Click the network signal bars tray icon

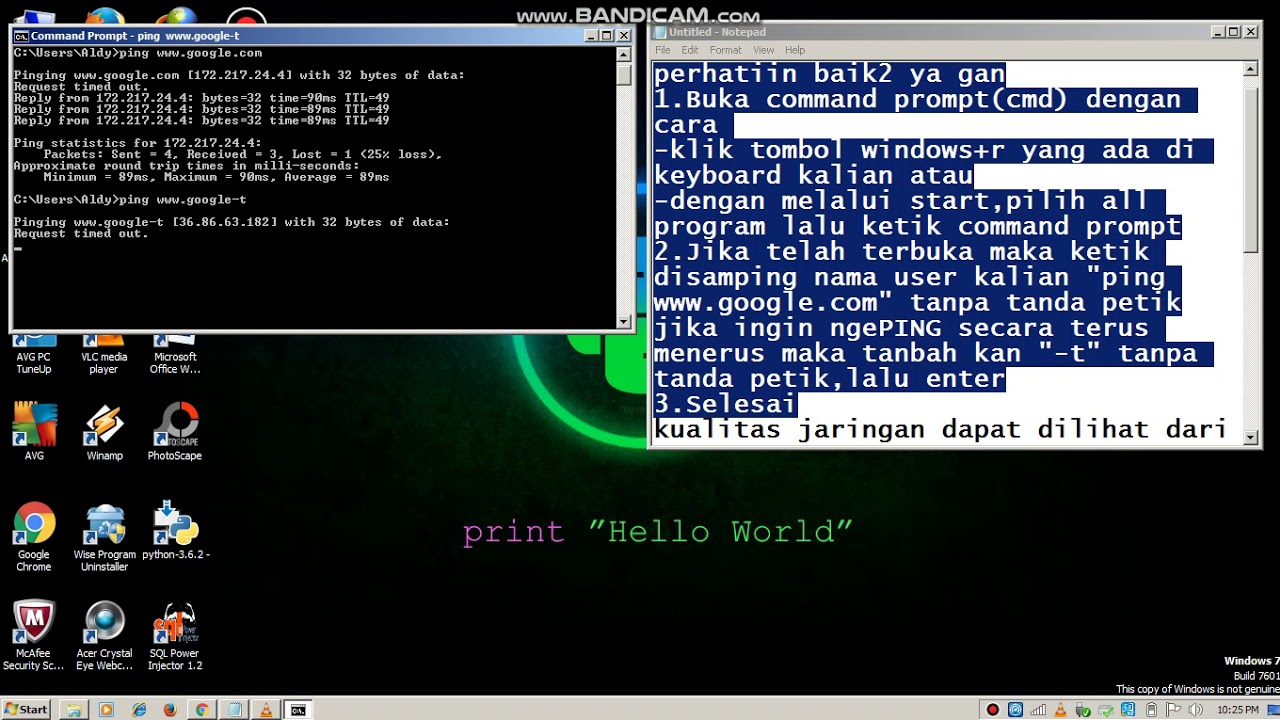pyautogui.click(x=1038, y=710)
